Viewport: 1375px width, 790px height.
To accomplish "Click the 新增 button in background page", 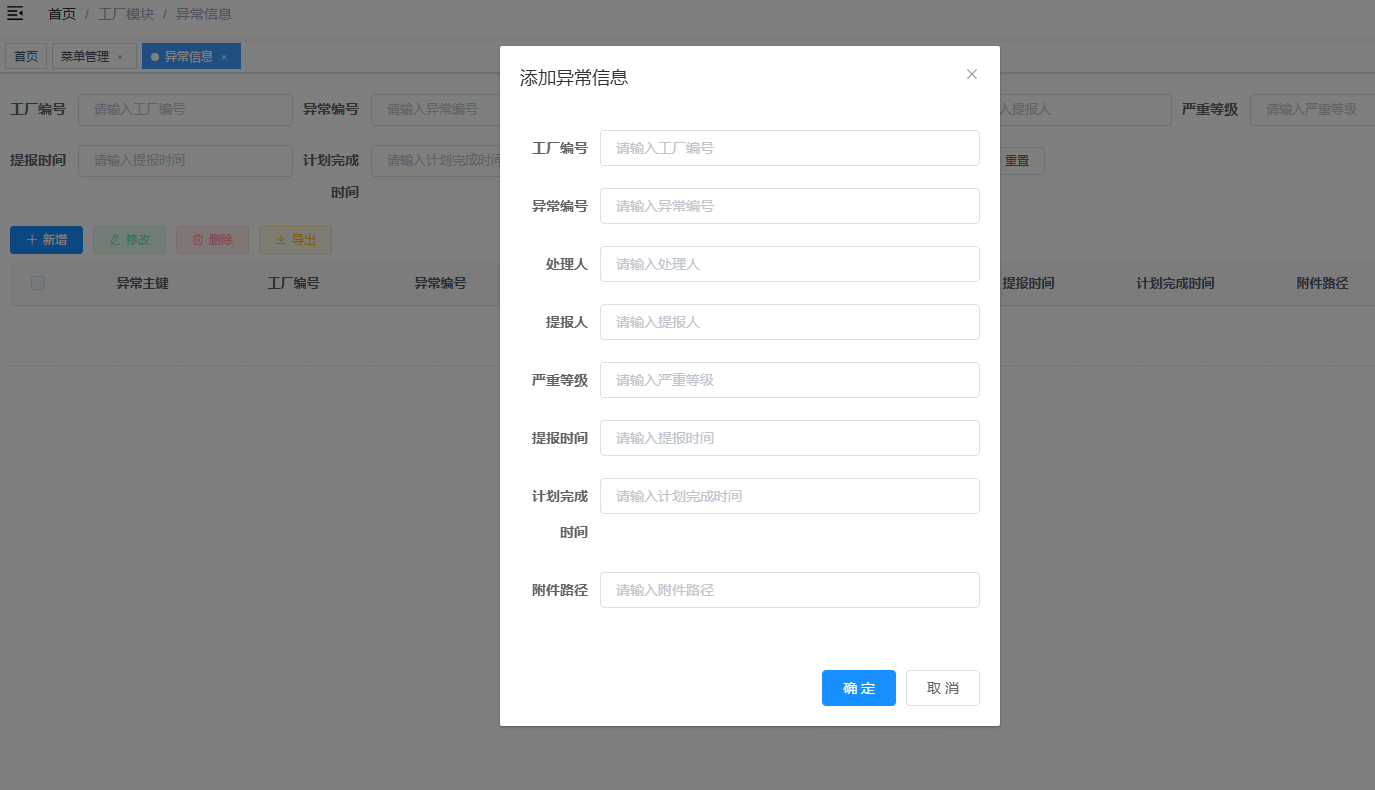I will tap(46, 240).
